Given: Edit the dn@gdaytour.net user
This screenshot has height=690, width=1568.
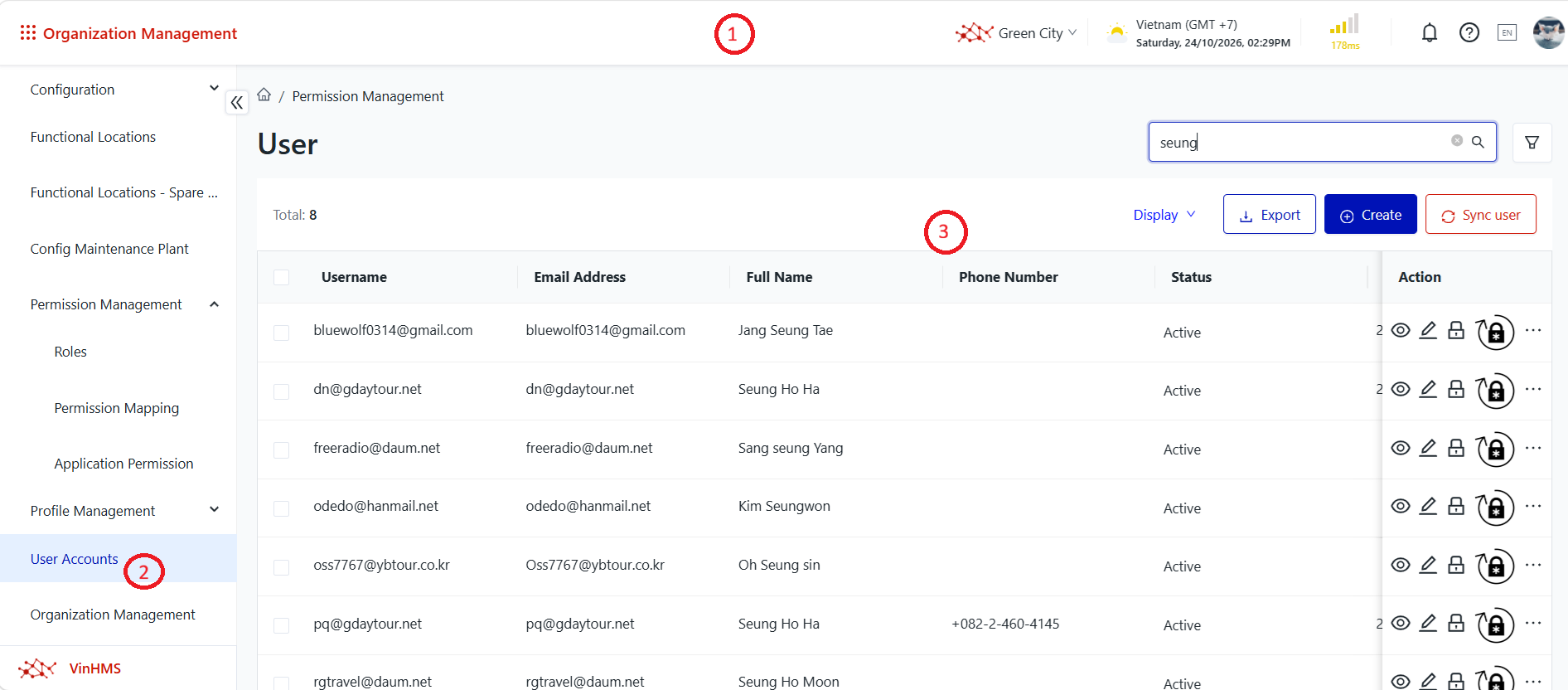Looking at the screenshot, I should pos(1428,389).
